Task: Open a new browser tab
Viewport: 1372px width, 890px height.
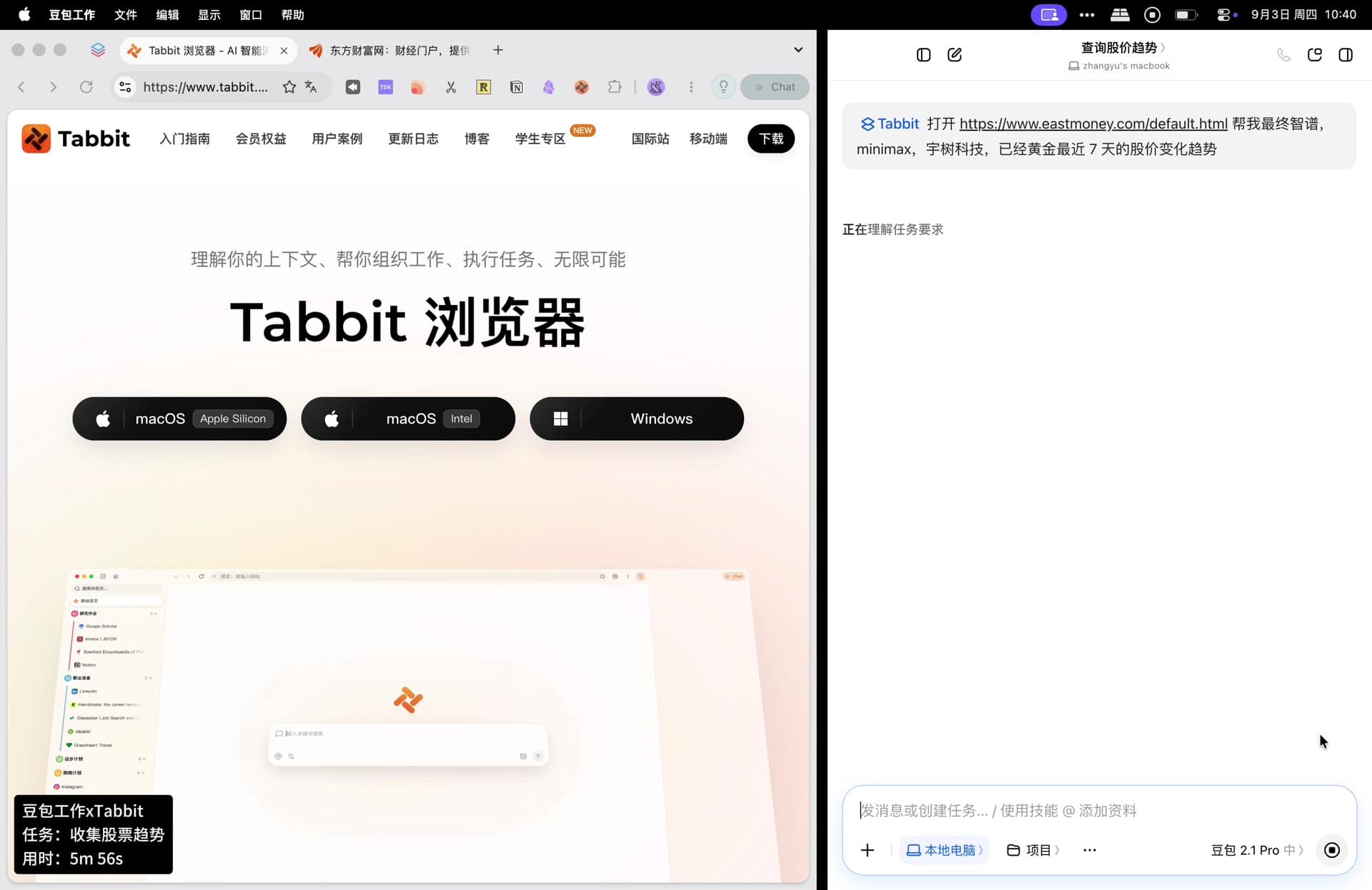Action: pos(498,49)
